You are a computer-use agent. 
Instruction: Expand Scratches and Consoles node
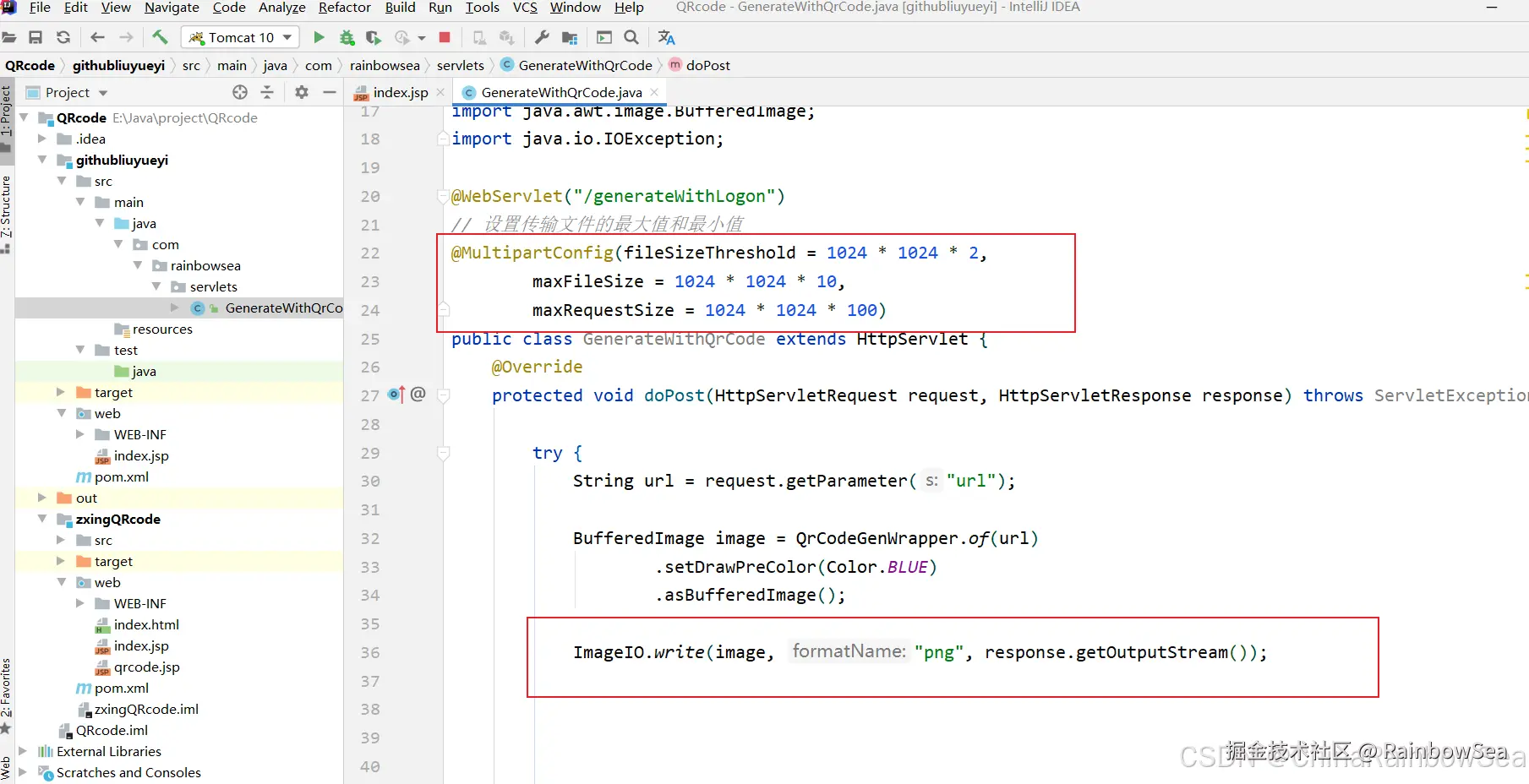pyautogui.click(x=24, y=772)
